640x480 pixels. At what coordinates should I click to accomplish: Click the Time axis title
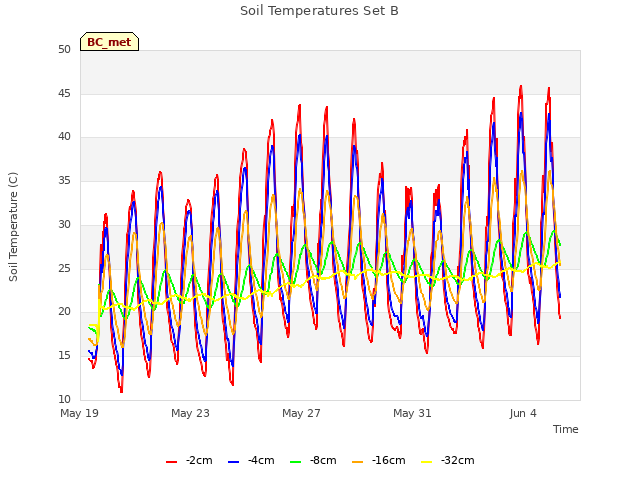coord(566,429)
